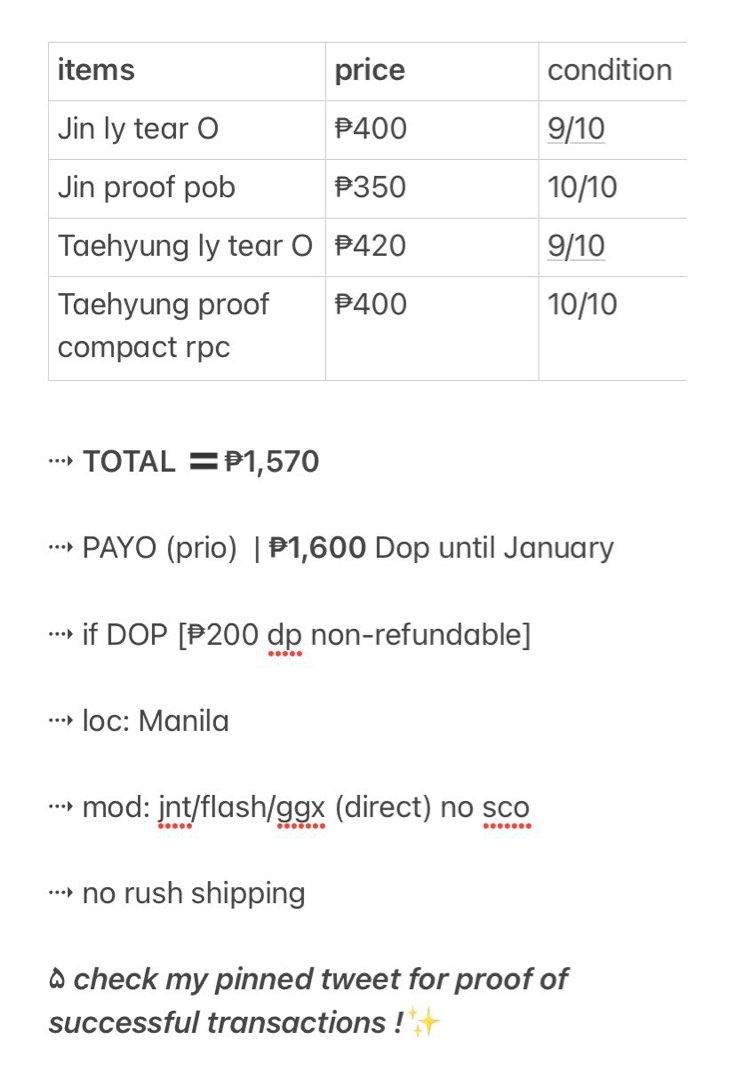Click the underlined 9/10 condition for Taehyung

tap(576, 246)
